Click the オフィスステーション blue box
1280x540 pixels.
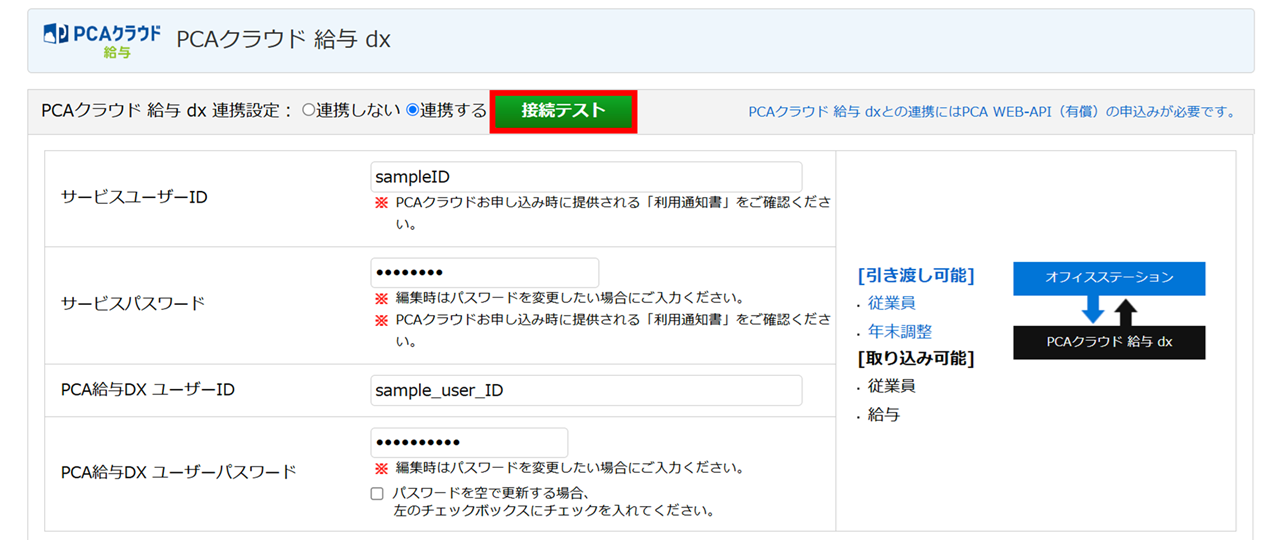(1109, 278)
